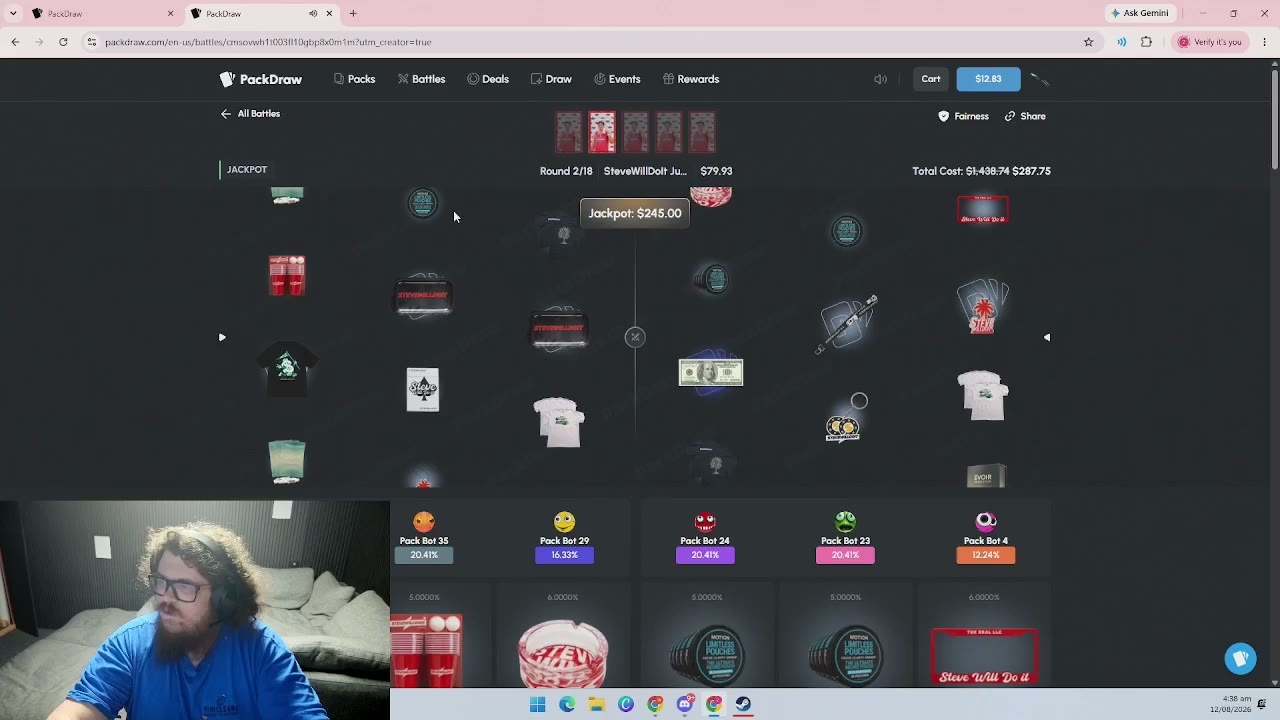Click the license plate frame under Pack Bot 4

[x=984, y=657]
